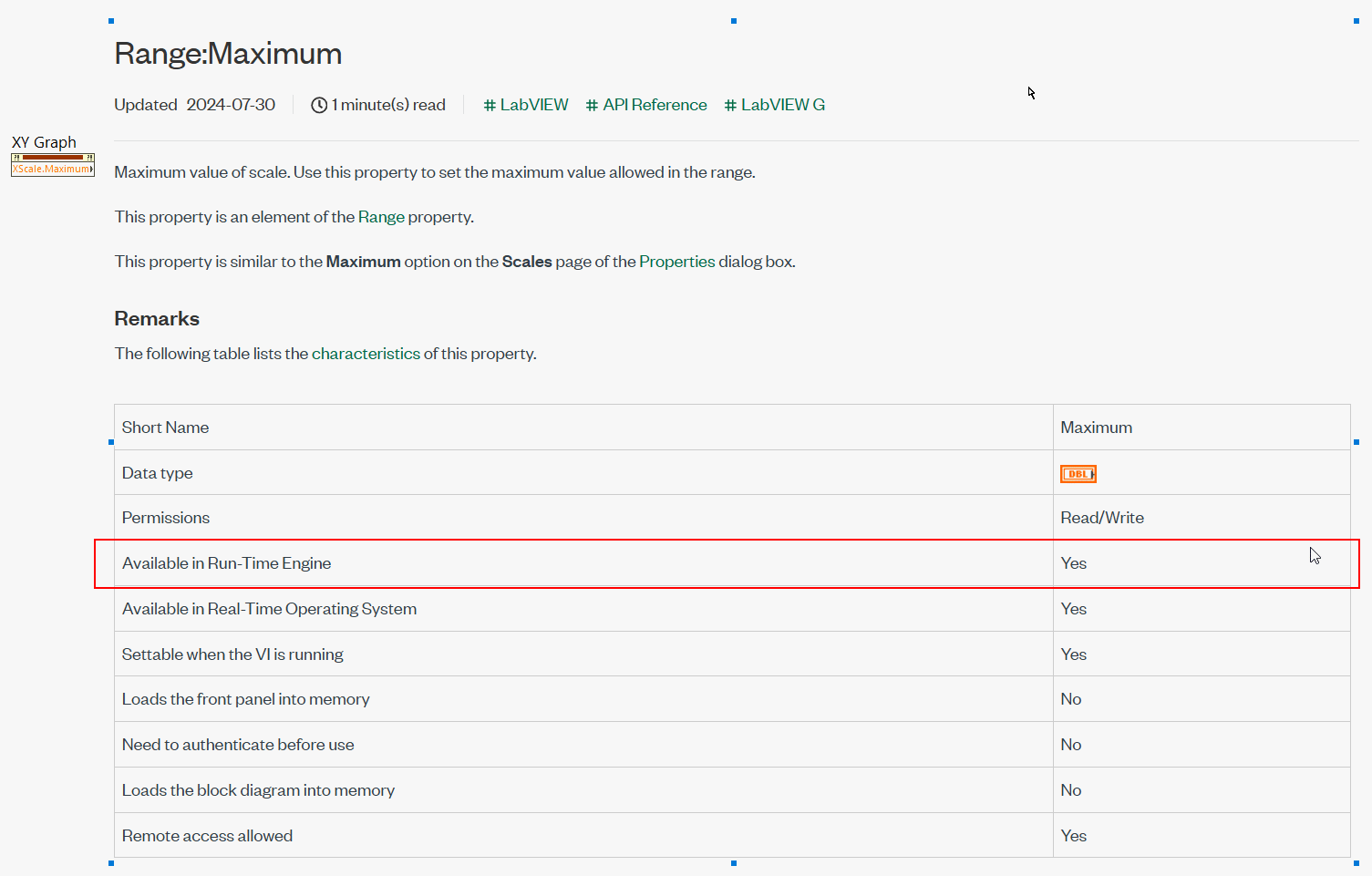Click the XY Graph label
Screen dimensions: 1372x876
tap(44, 142)
